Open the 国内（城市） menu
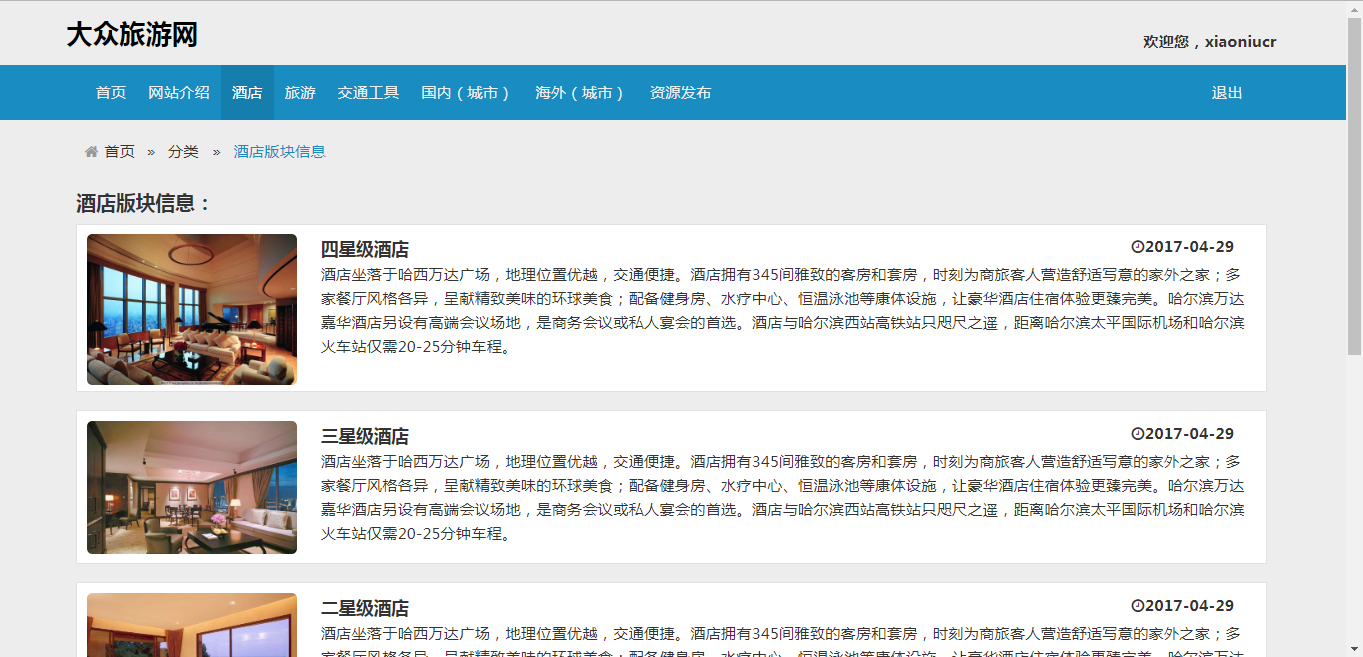Viewport: 1363px width, 657px height. click(467, 93)
